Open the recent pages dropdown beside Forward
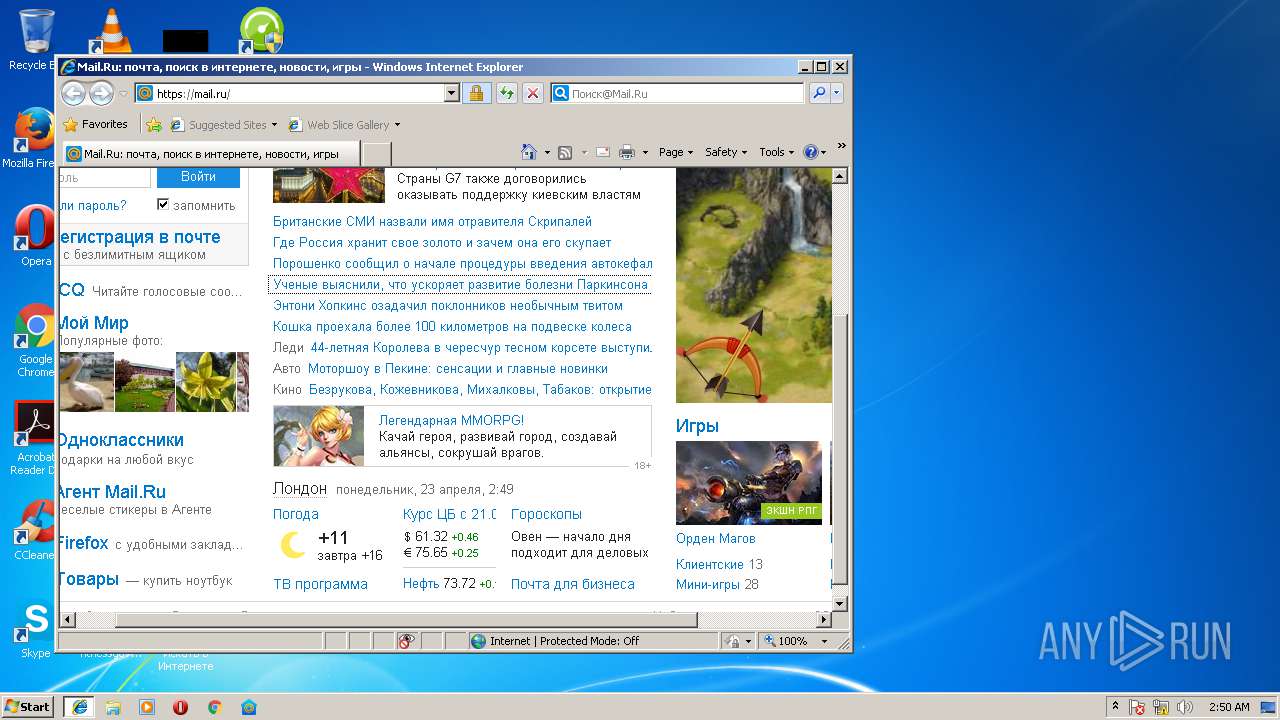The width and height of the screenshot is (1280, 720). click(x=124, y=94)
